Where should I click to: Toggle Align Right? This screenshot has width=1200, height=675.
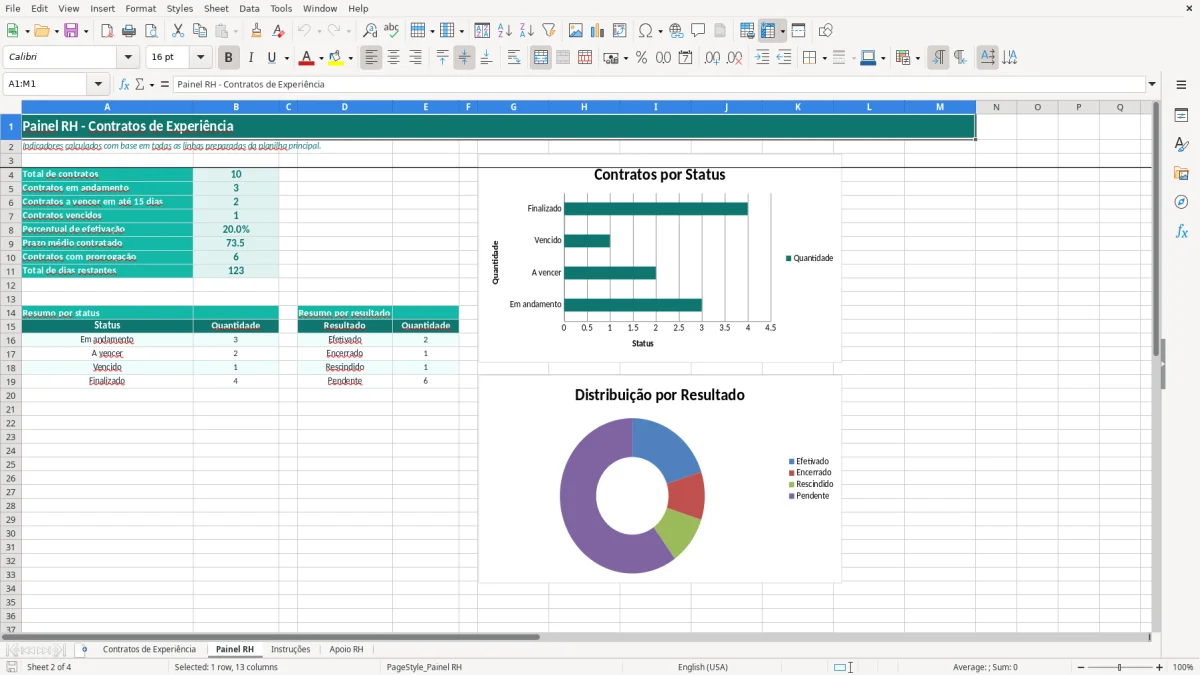point(416,58)
